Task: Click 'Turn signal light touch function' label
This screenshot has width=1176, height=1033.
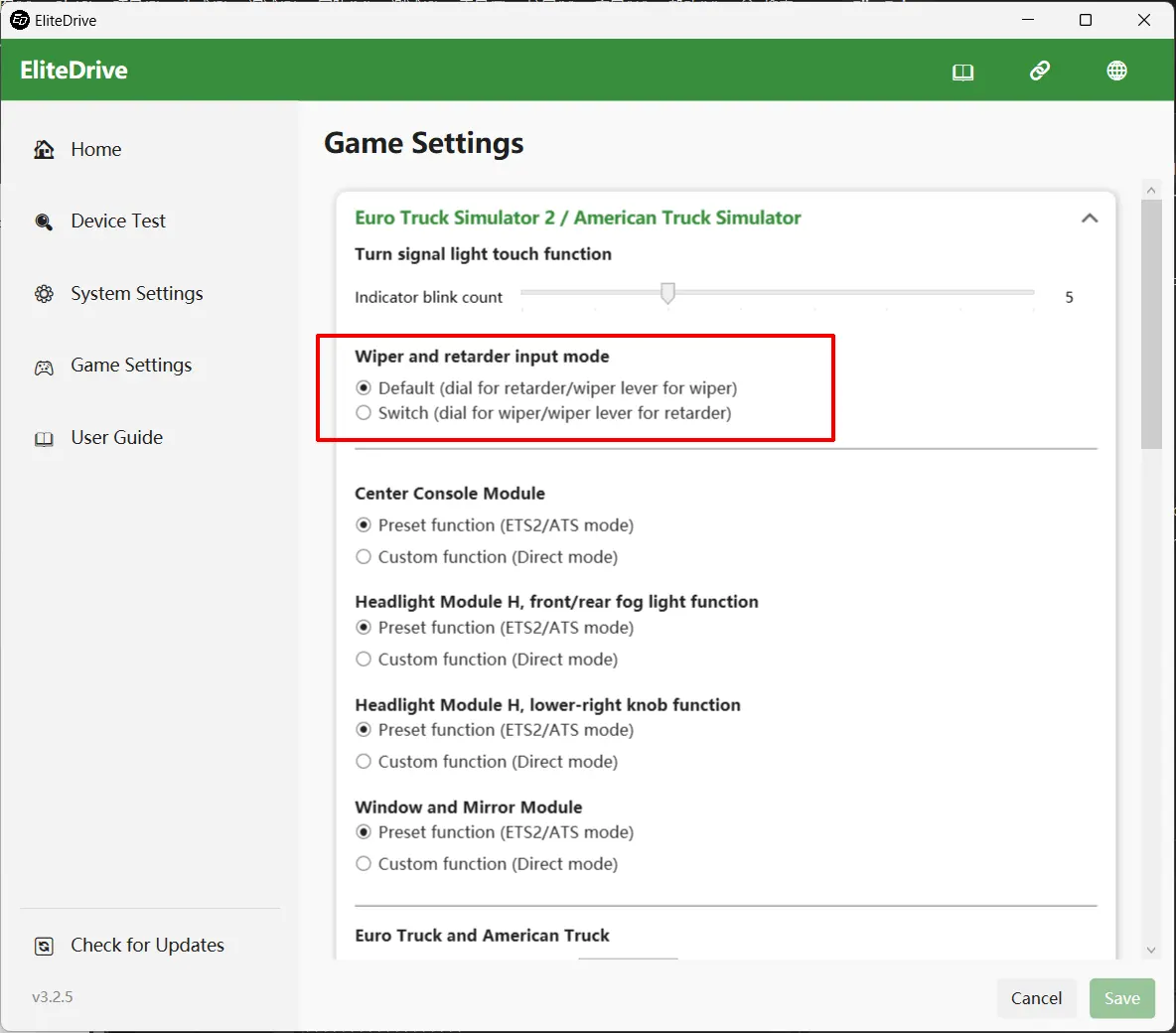Action: 483,254
